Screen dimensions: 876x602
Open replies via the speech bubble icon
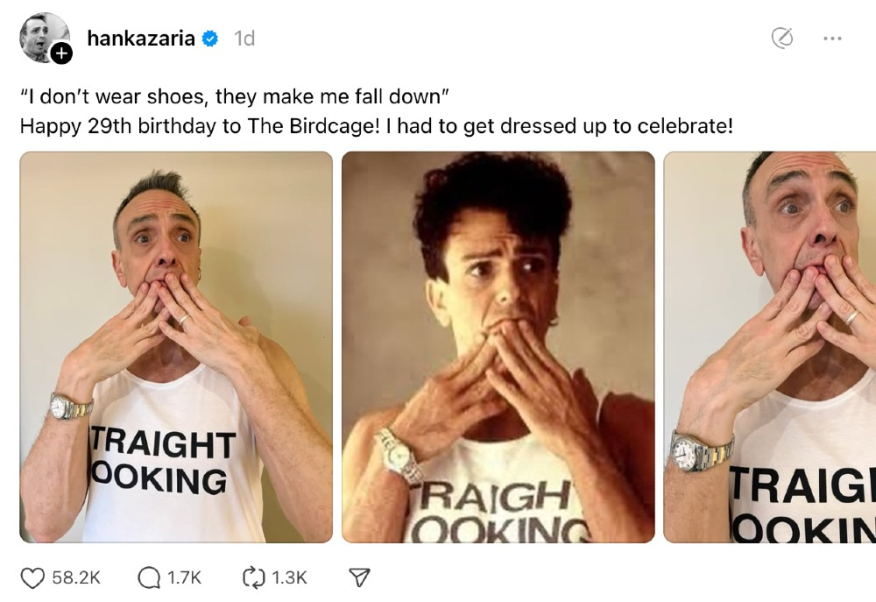coord(150,576)
